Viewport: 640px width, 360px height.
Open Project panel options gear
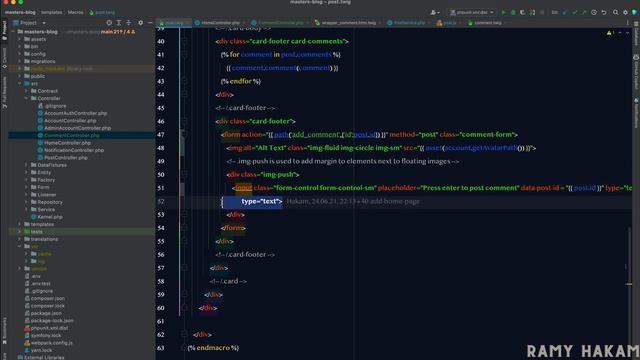[x=140, y=23]
